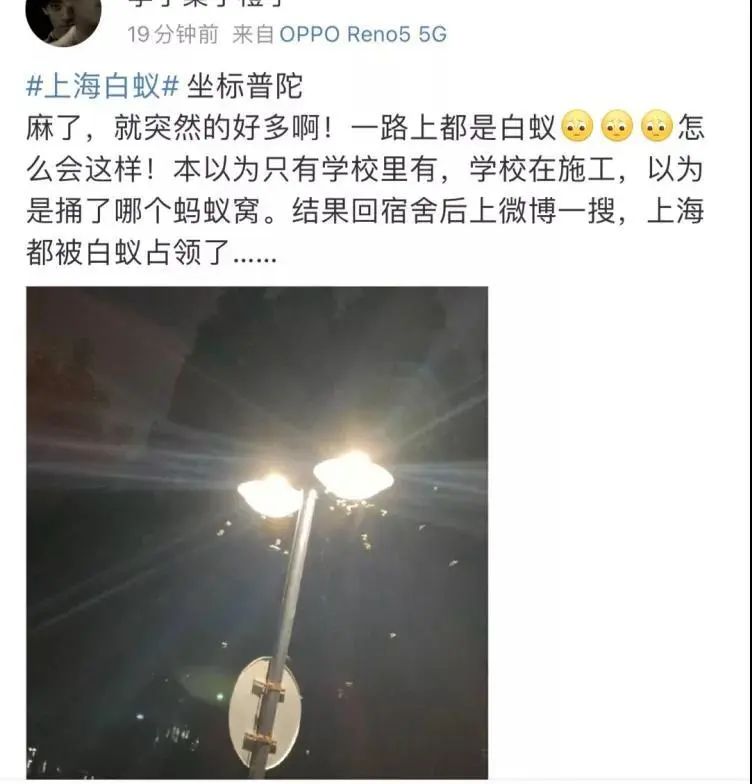Click the right glowing lamp in the photo
Viewport: 752px width, 784px height.
[354, 476]
